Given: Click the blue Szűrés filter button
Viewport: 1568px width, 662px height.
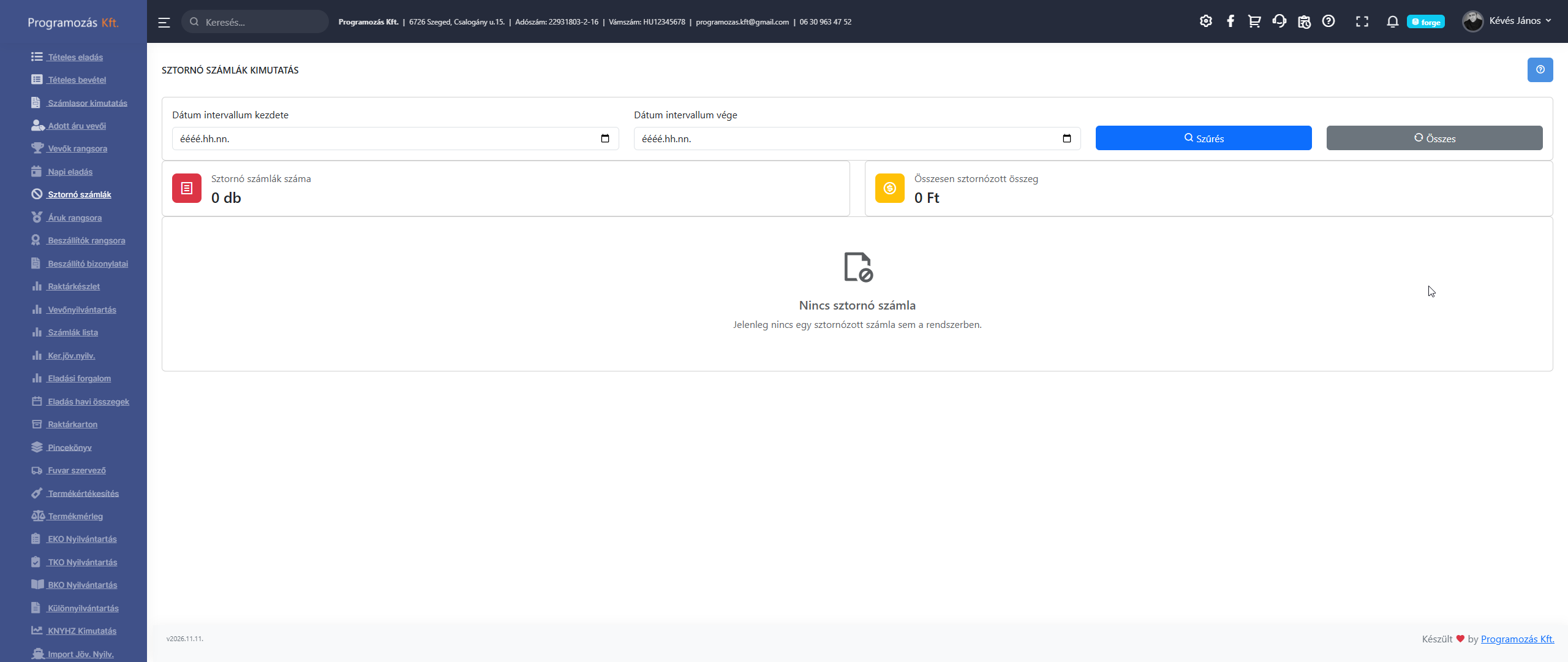Looking at the screenshot, I should 1203,139.
